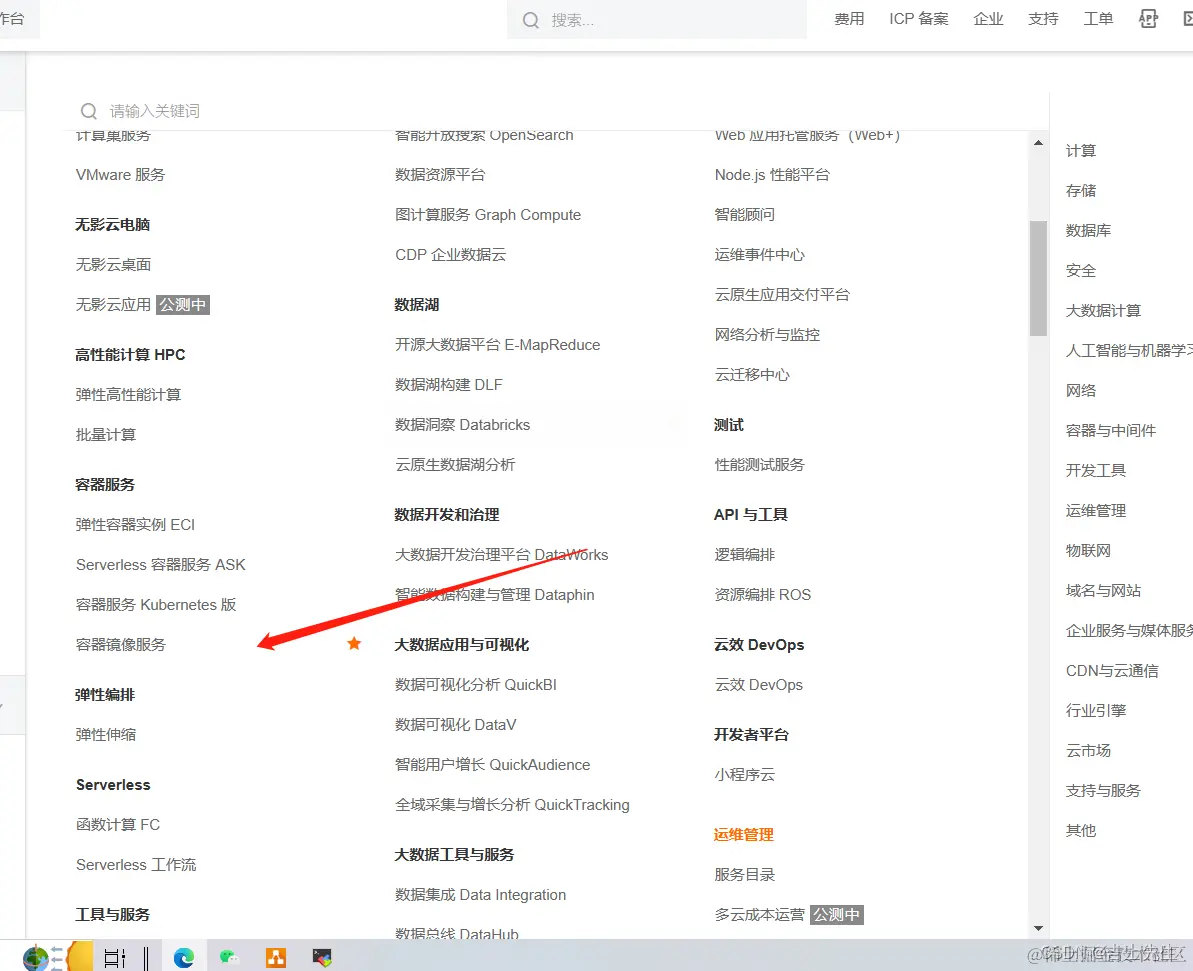
Task: Click the product list scrollbar thumb
Action: pos(1039,278)
